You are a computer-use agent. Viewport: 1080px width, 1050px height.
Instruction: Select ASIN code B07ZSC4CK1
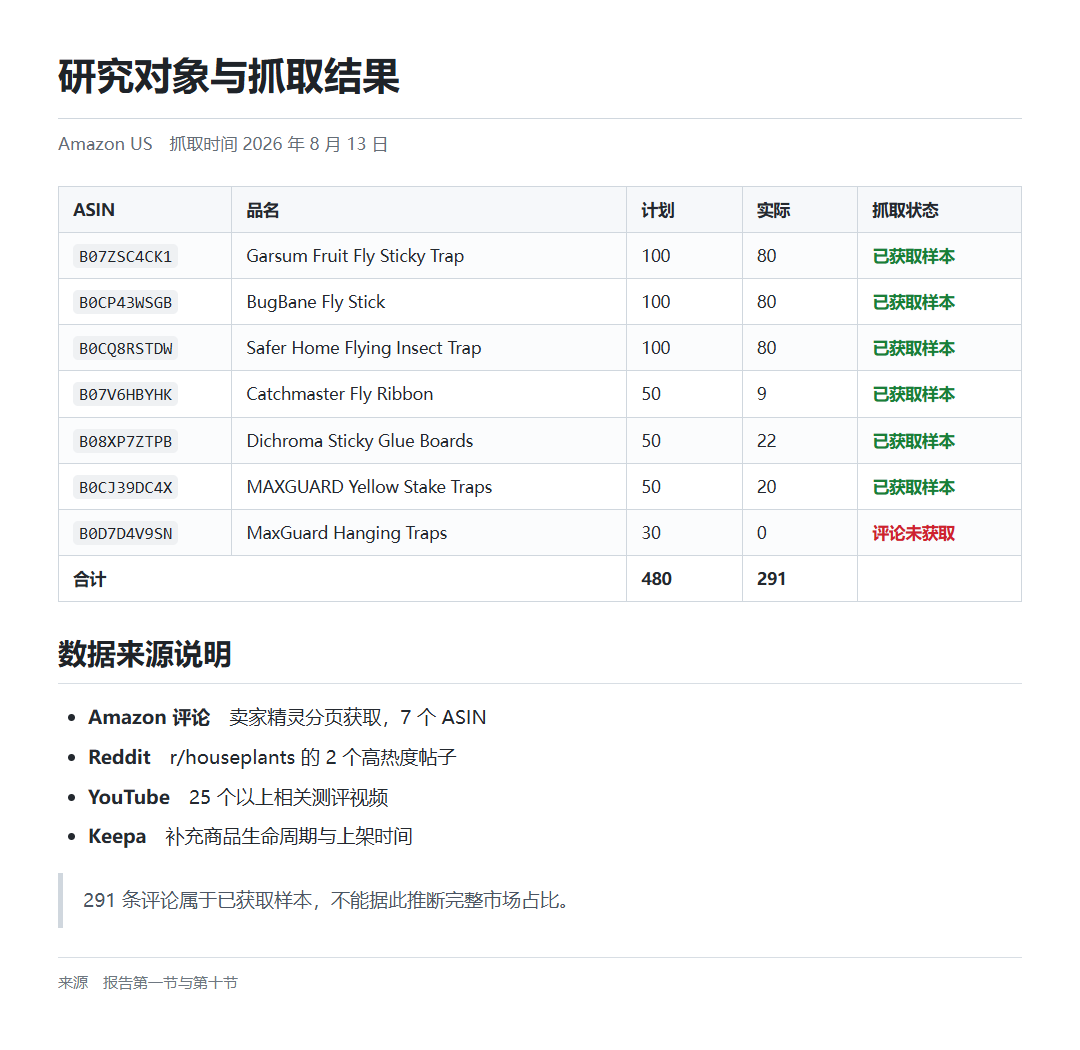coord(125,256)
